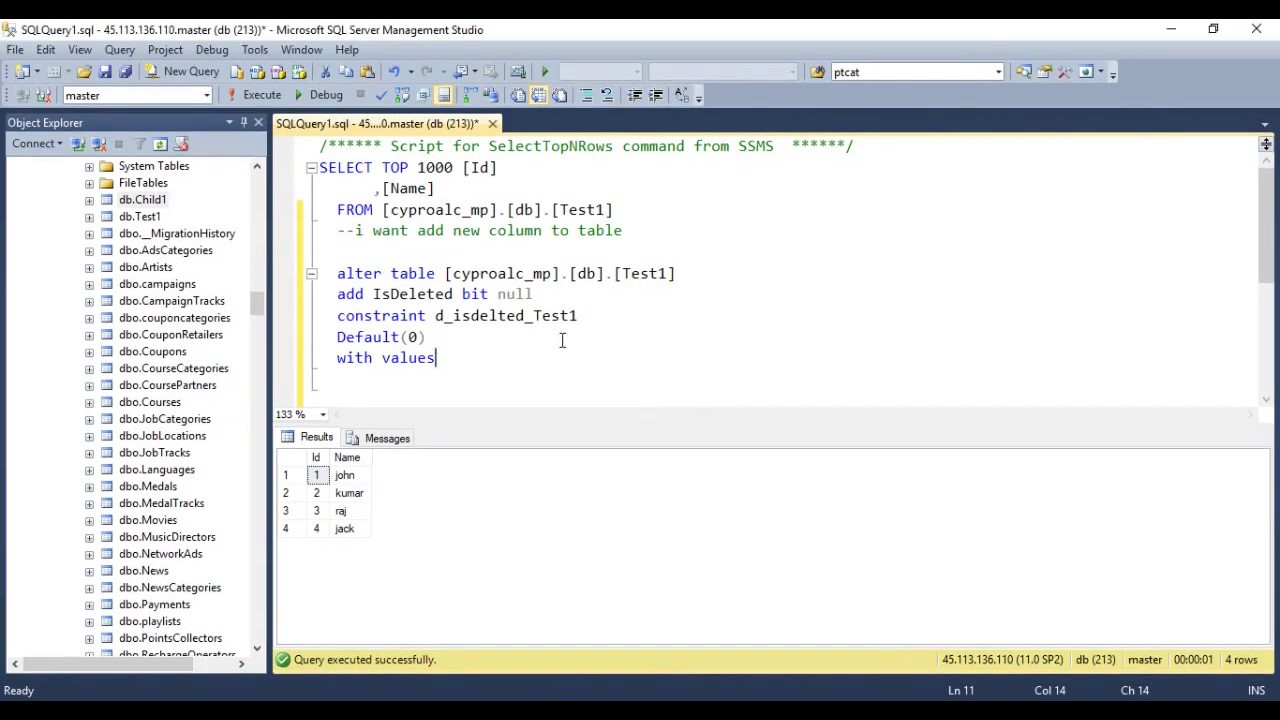Click the Parse checkmark icon
This screenshot has width=1280, height=720.
tap(381, 95)
